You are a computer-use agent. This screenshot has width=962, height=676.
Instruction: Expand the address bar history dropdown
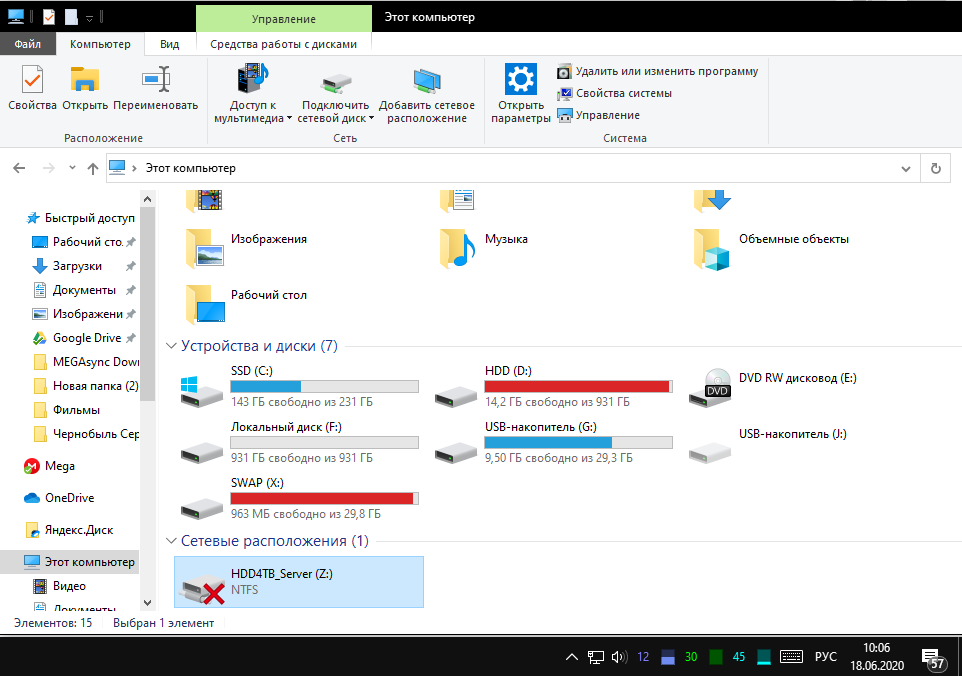coord(905,168)
